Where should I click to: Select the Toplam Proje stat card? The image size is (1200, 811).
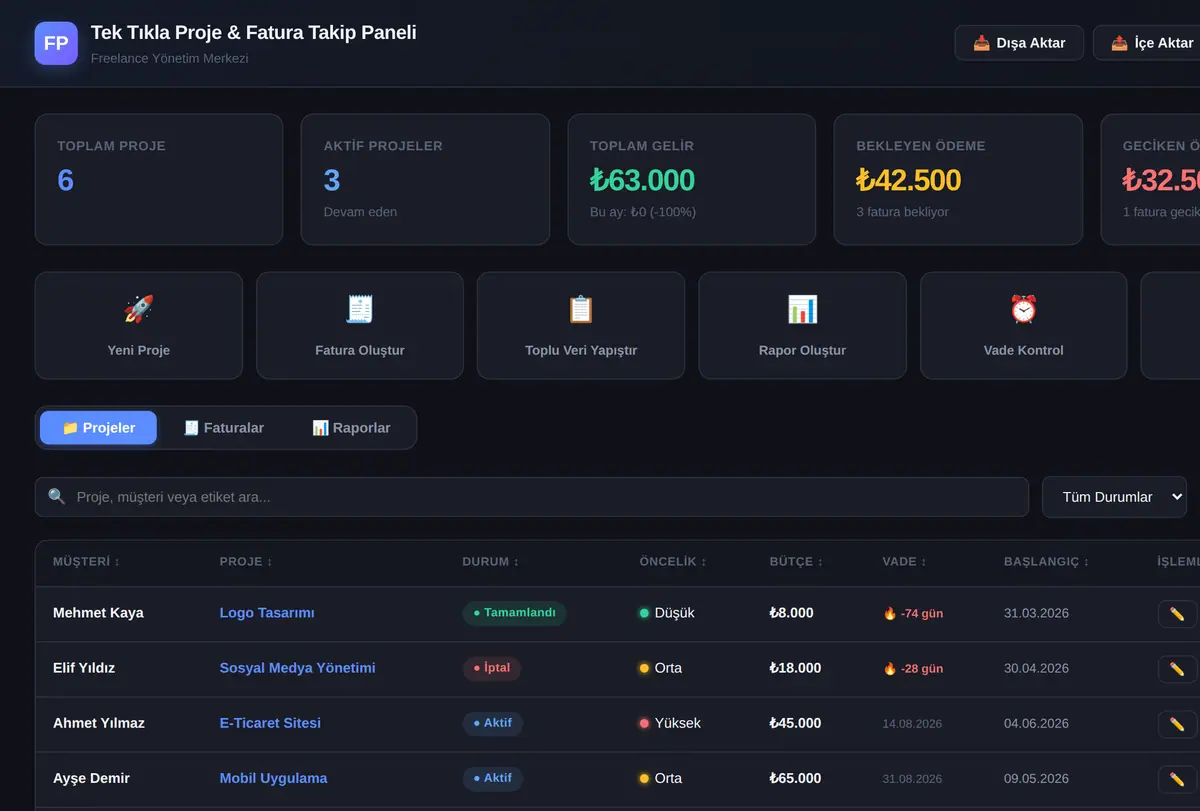click(159, 179)
